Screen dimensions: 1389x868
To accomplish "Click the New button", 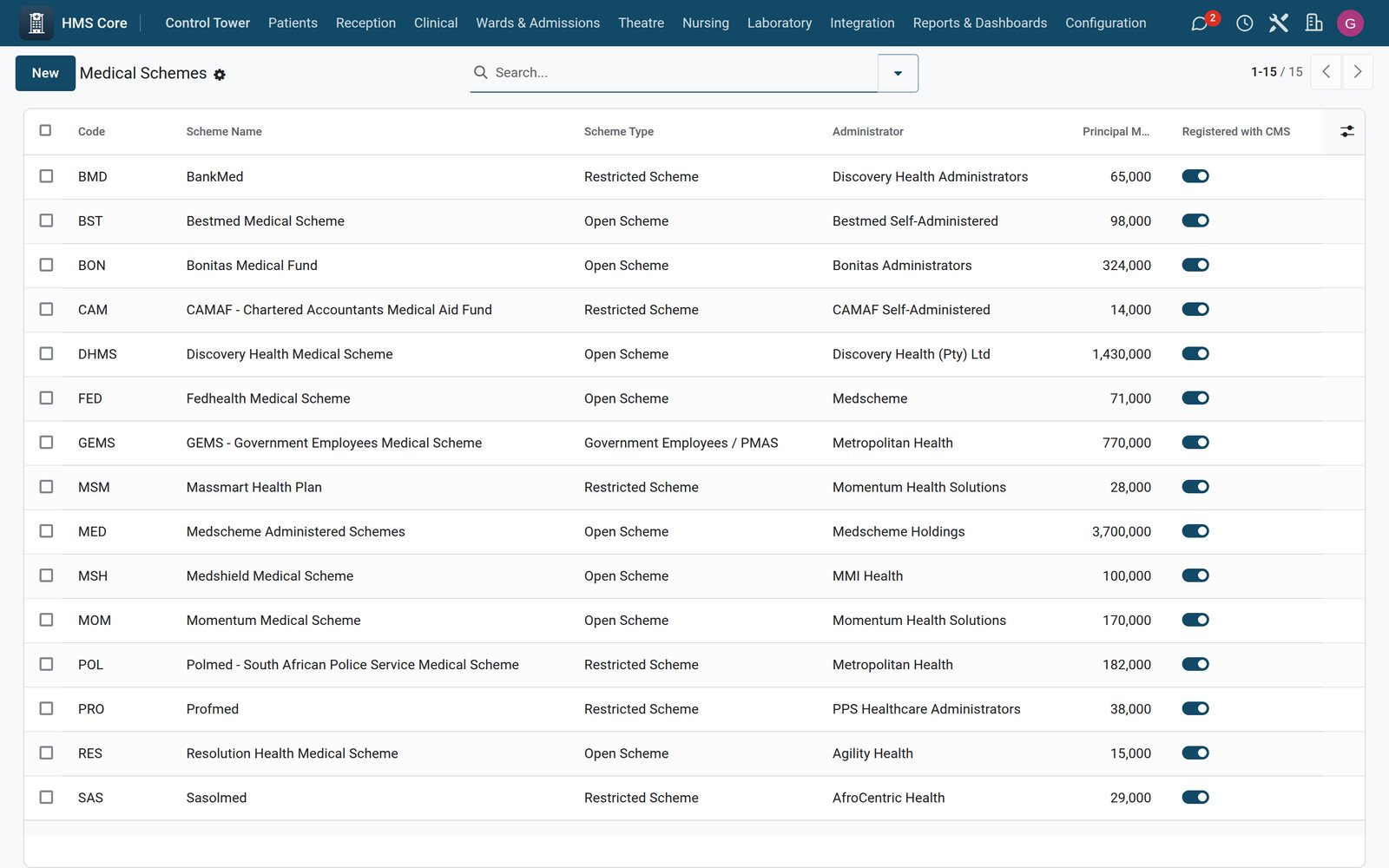I will (x=45, y=73).
